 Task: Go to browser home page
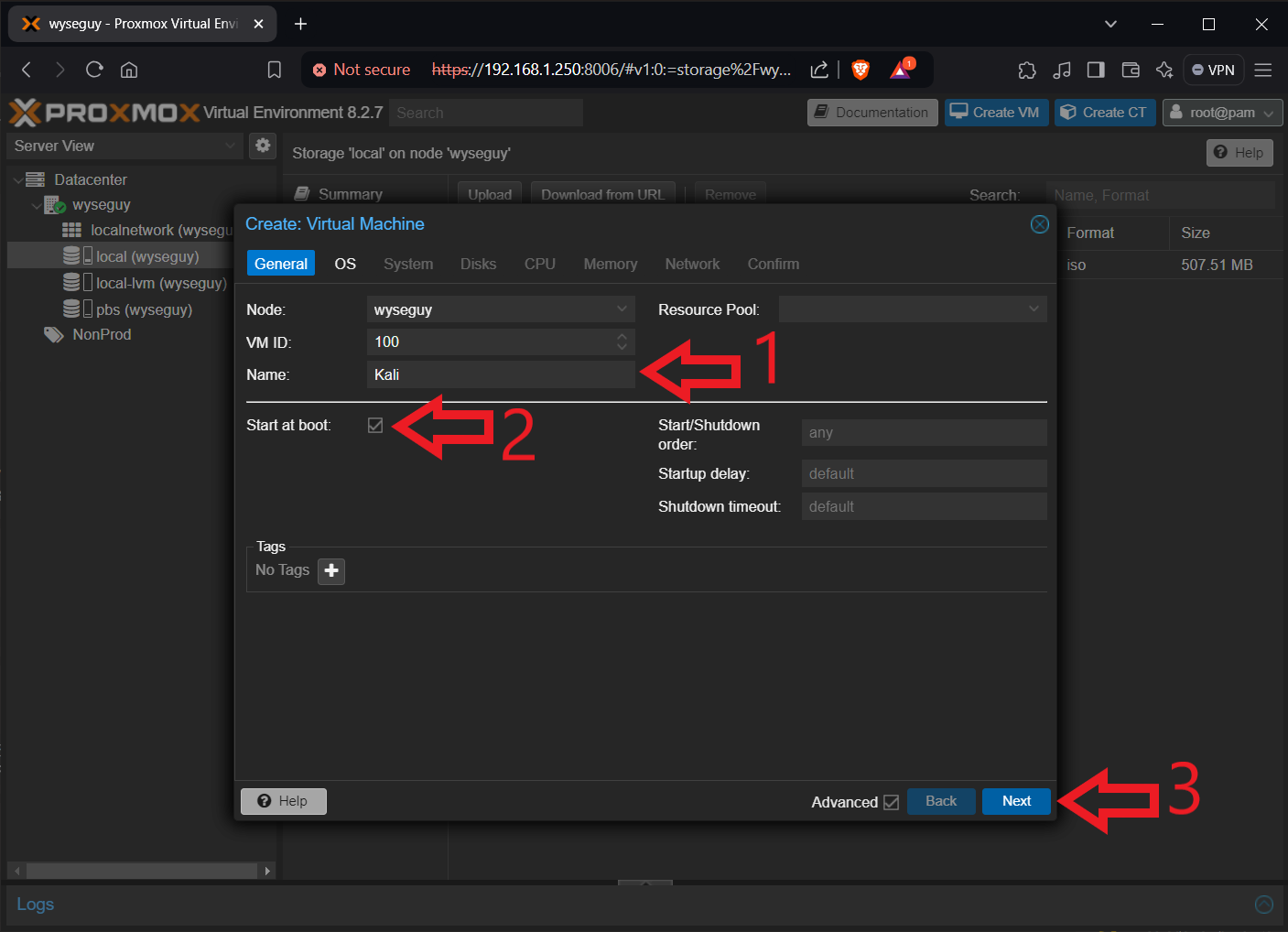click(129, 70)
